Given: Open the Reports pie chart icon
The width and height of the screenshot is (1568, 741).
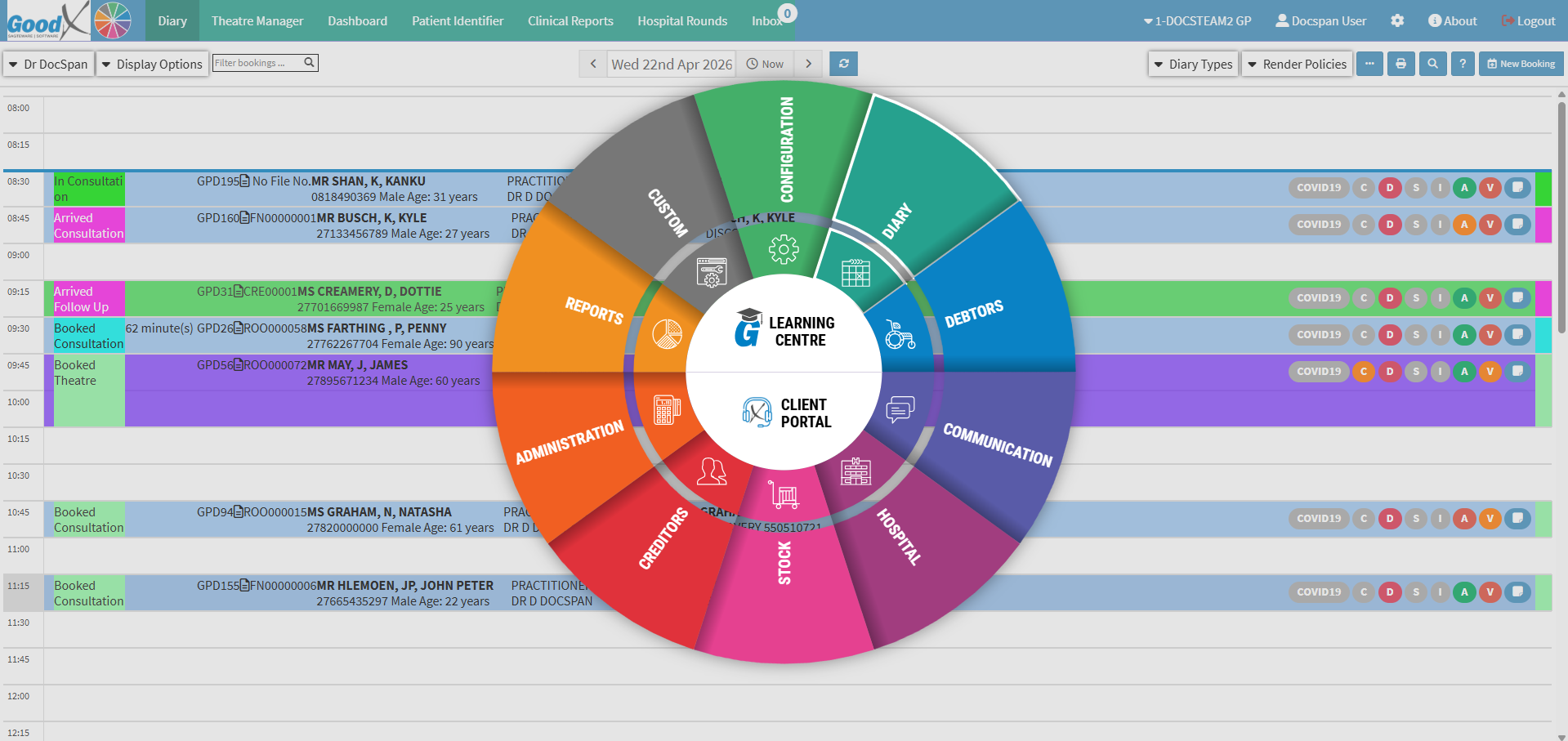Looking at the screenshot, I should point(667,334).
